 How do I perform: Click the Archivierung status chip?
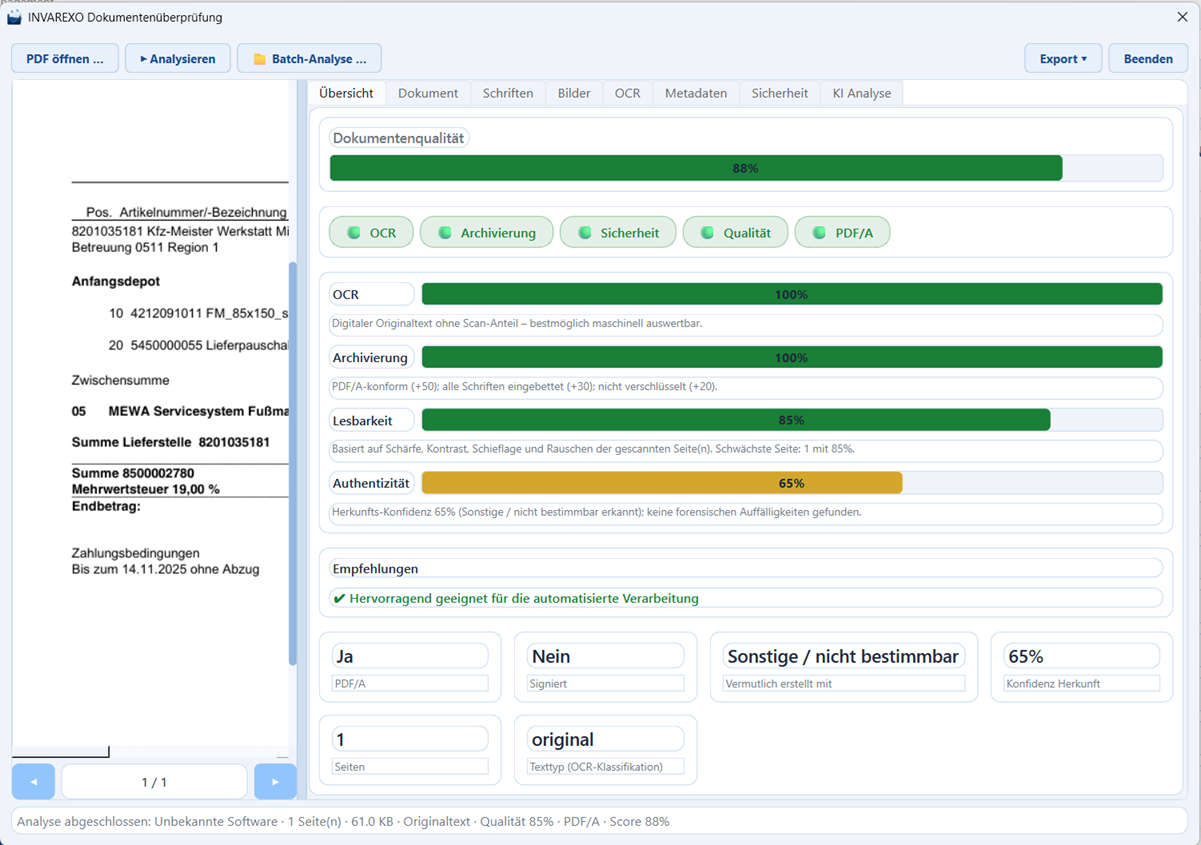486,233
